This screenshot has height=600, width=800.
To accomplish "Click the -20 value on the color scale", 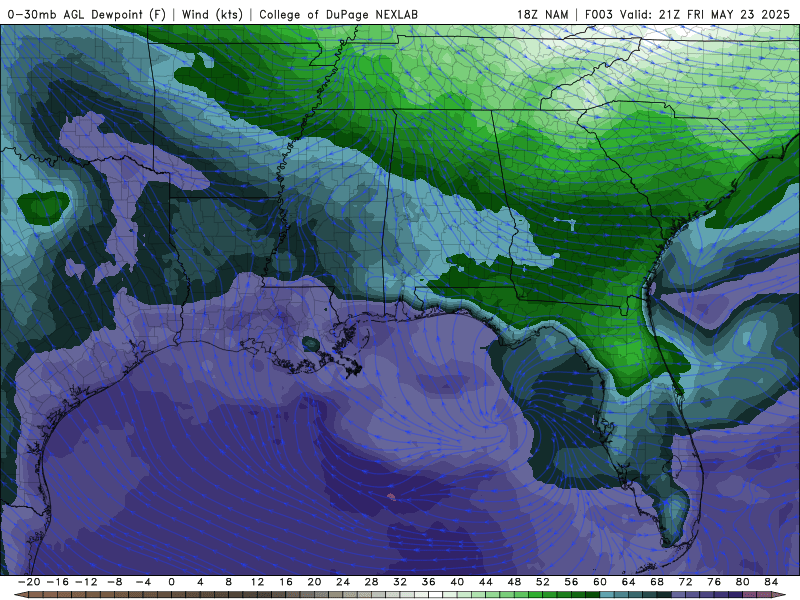I will click(x=29, y=582).
